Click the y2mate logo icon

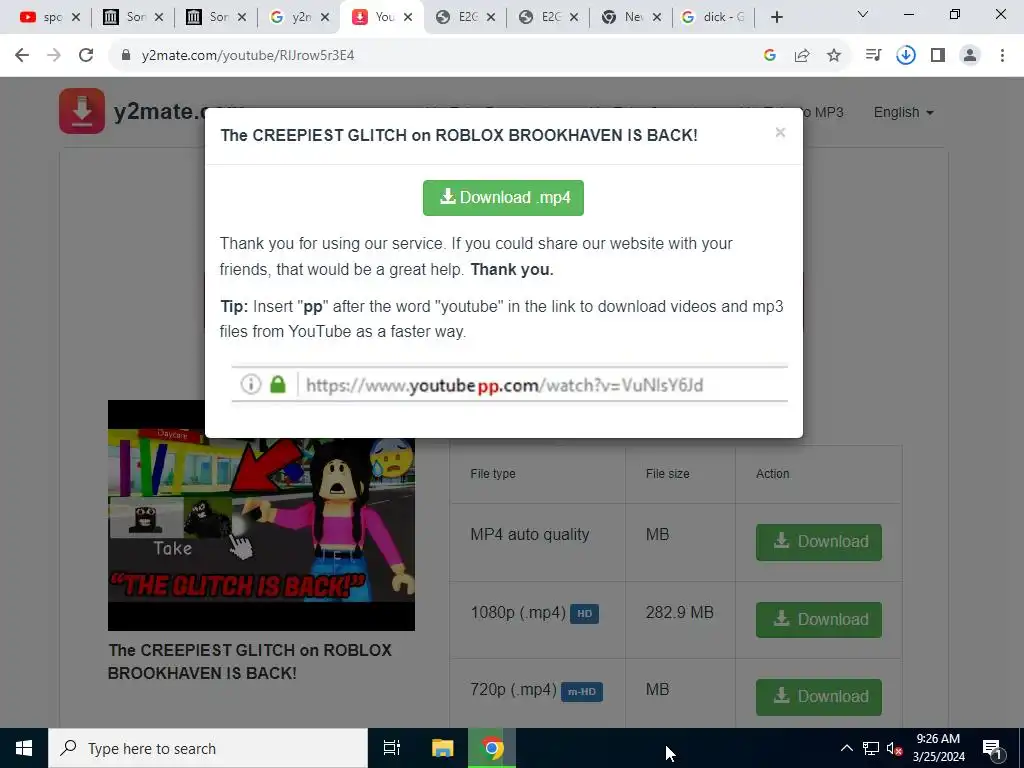82,111
